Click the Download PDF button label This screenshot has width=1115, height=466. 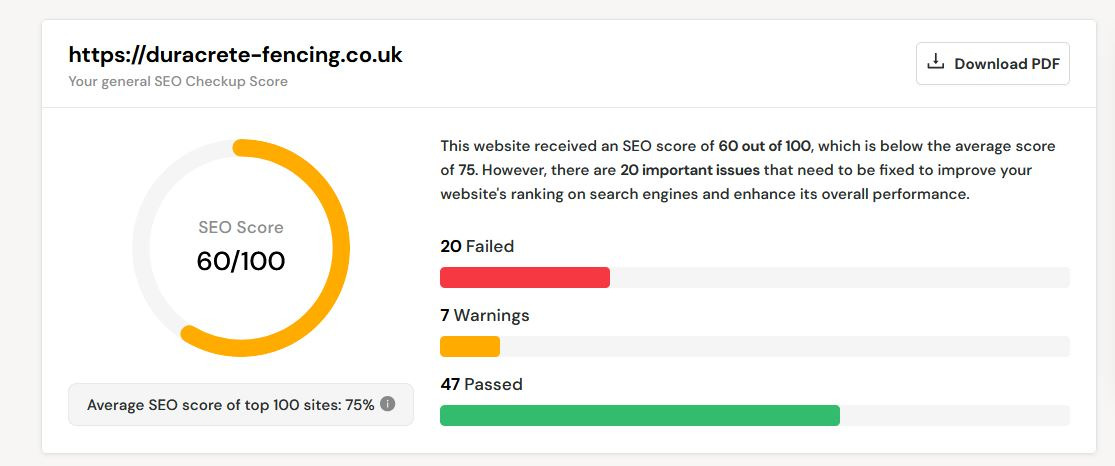pyautogui.click(x=1004, y=64)
